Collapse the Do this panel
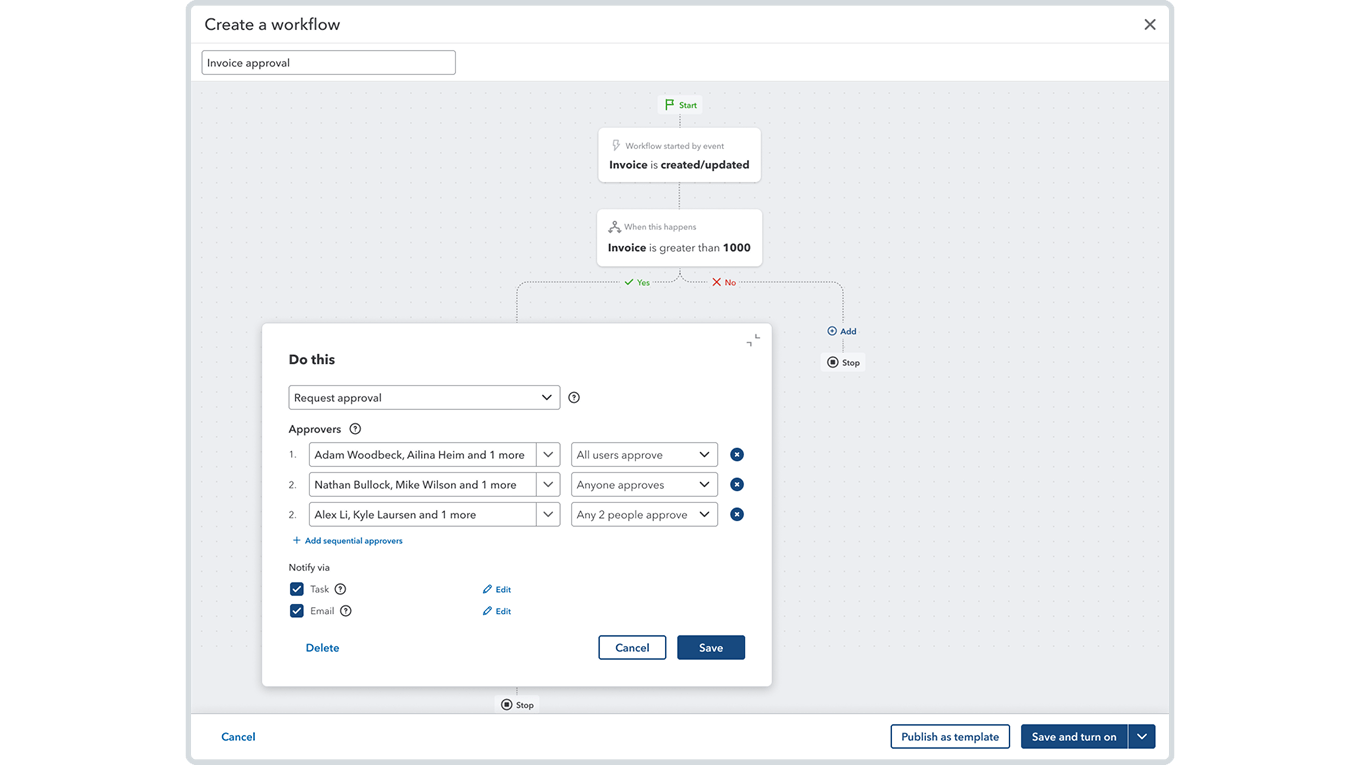The height and width of the screenshot is (765, 1360). click(x=753, y=341)
